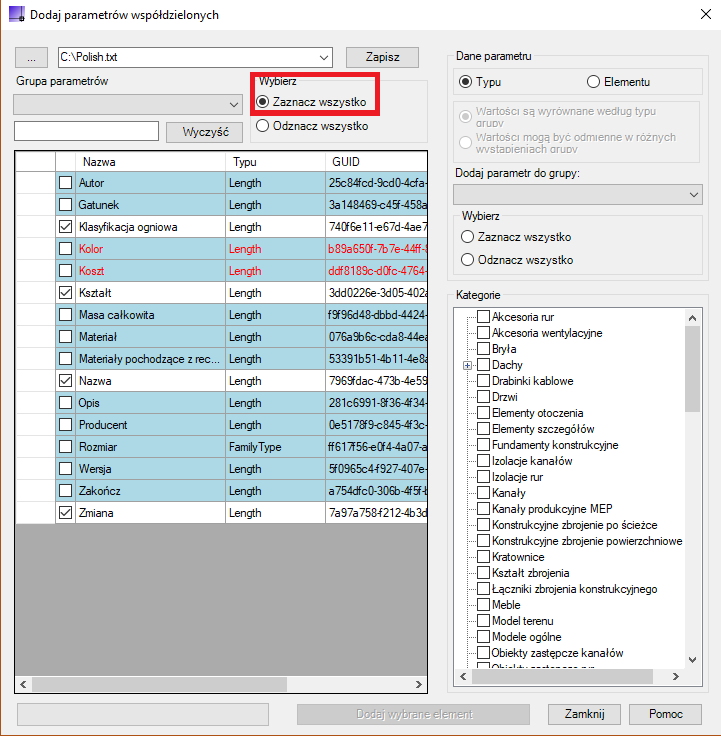
Task: Click the Zamknij button
Action: click(584, 714)
